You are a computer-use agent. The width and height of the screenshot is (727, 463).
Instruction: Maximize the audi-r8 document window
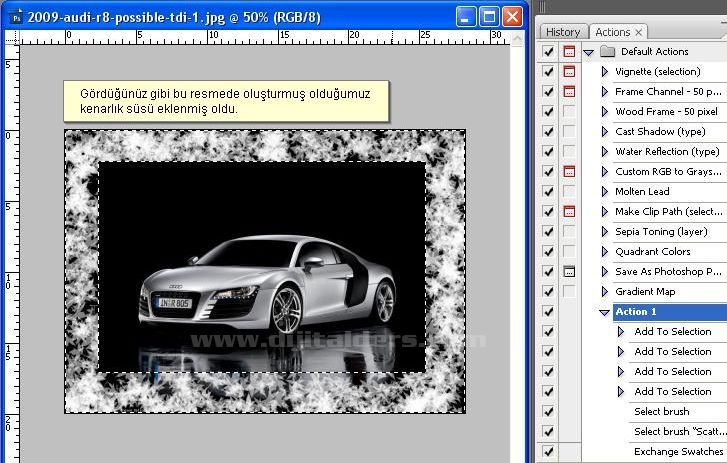(x=489, y=17)
